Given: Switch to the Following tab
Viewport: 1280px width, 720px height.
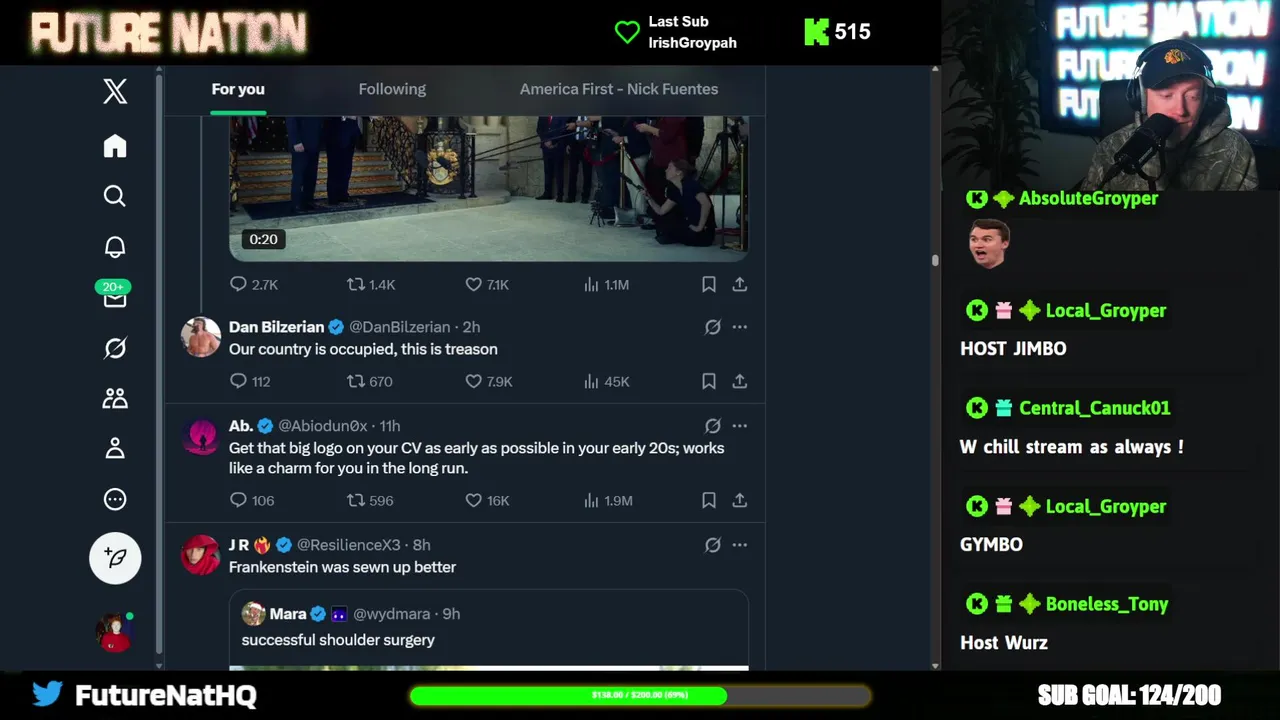Looking at the screenshot, I should (392, 89).
